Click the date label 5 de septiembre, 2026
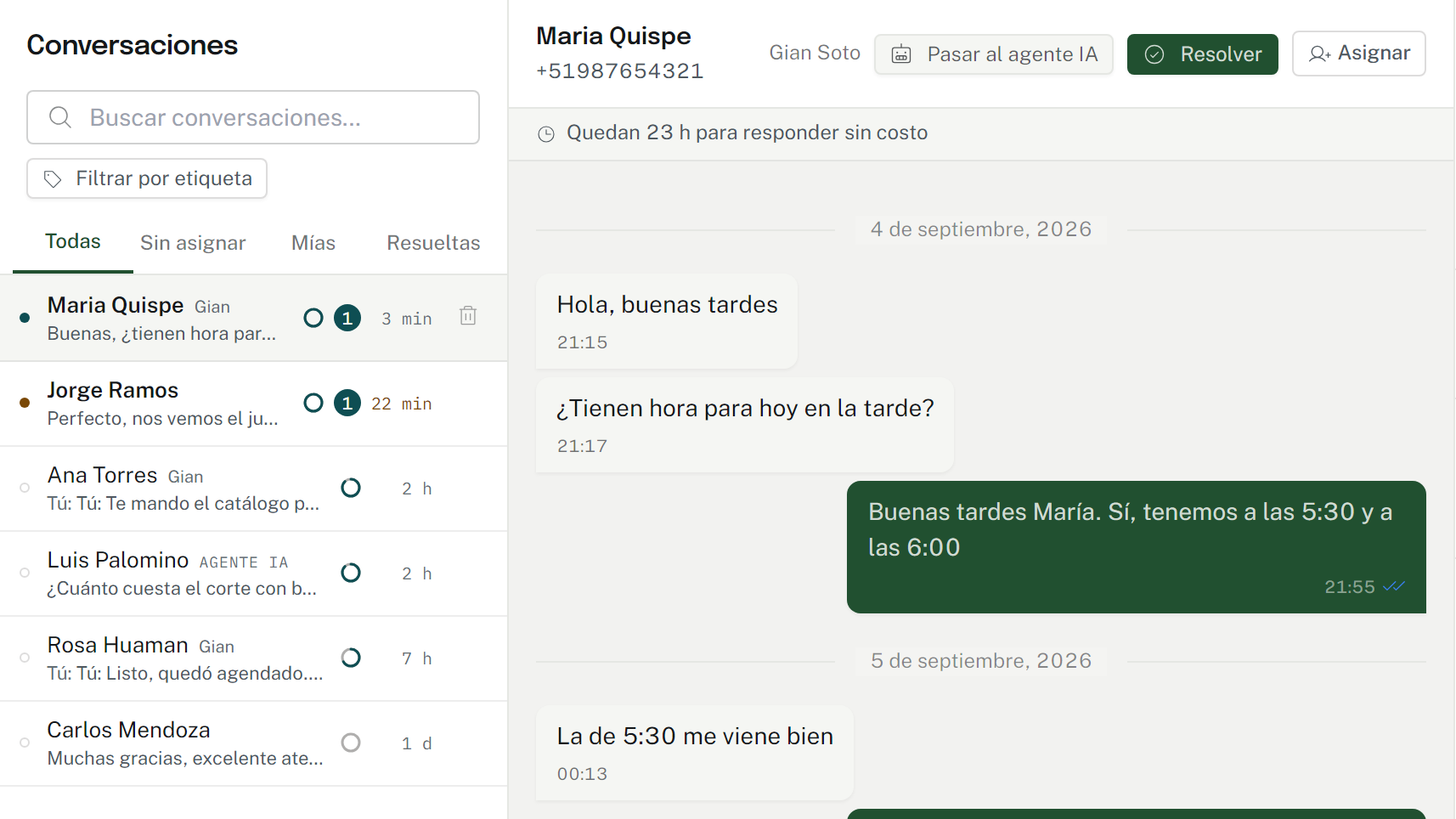The image size is (1456, 819). [981, 661]
